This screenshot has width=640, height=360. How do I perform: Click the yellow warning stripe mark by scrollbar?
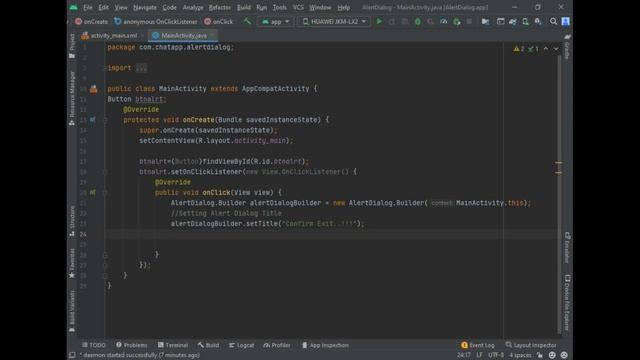pyautogui.click(x=558, y=163)
